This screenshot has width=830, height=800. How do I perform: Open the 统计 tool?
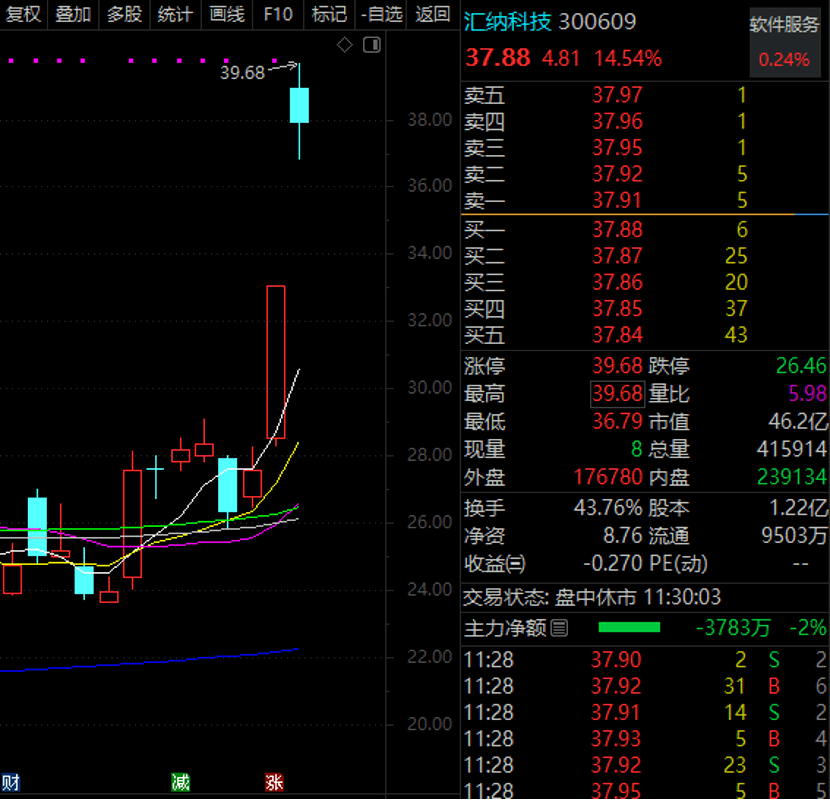tap(175, 14)
